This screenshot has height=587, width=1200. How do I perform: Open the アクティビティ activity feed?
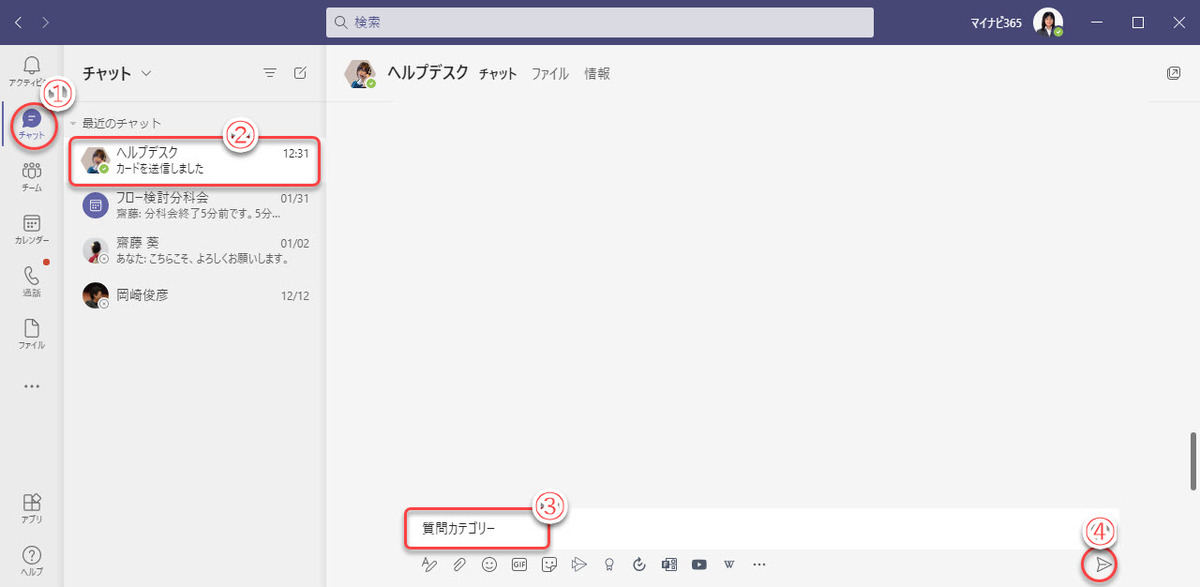pyautogui.click(x=31, y=72)
